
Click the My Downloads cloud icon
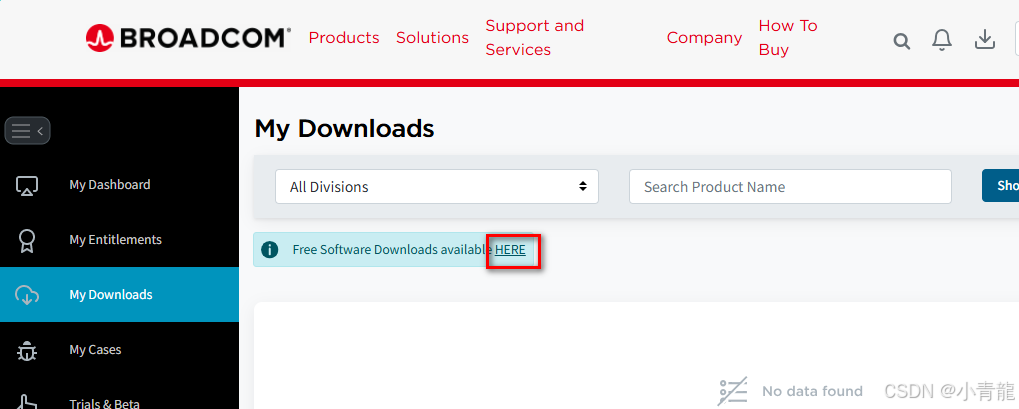tap(27, 295)
